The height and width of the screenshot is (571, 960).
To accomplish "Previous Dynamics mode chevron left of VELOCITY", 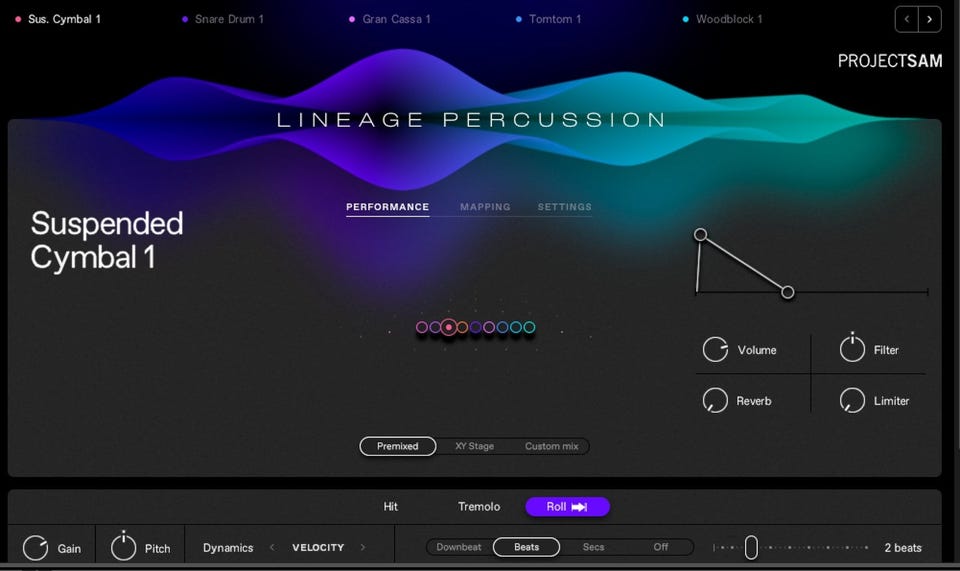I will pos(272,547).
